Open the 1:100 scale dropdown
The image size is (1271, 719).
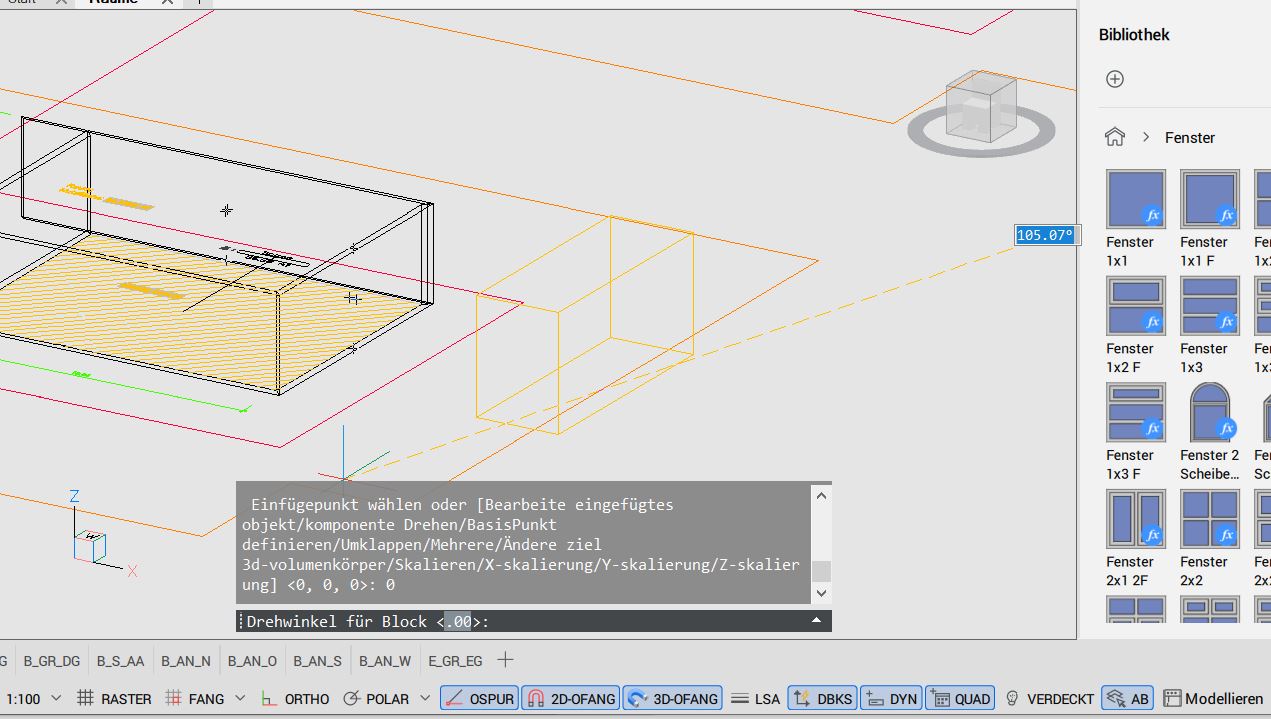click(56, 698)
